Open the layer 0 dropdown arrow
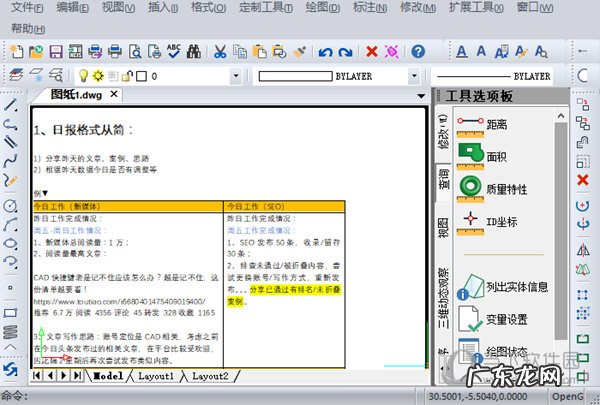600x405 pixels. (236, 76)
